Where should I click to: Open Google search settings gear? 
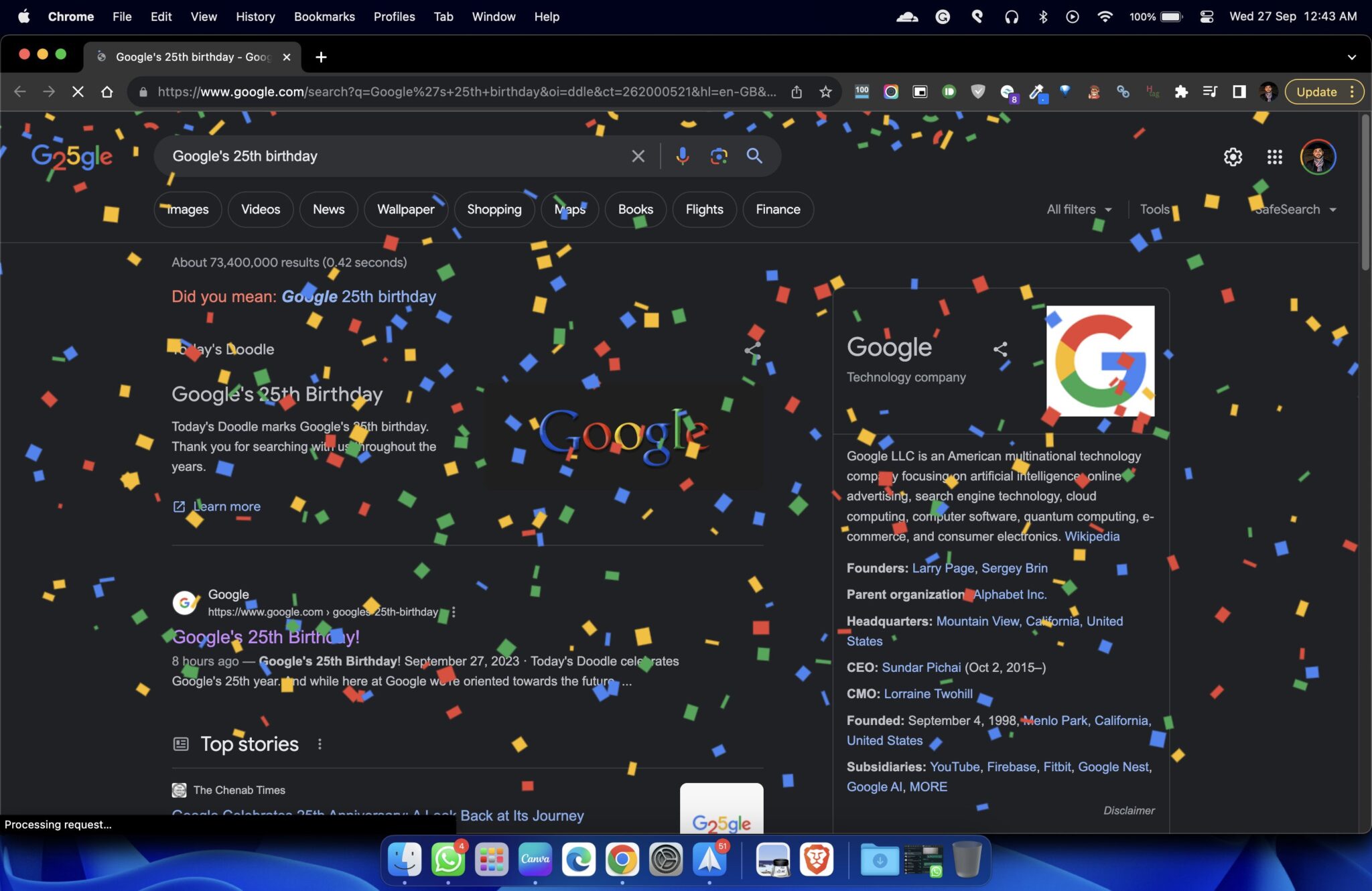pyautogui.click(x=1233, y=157)
